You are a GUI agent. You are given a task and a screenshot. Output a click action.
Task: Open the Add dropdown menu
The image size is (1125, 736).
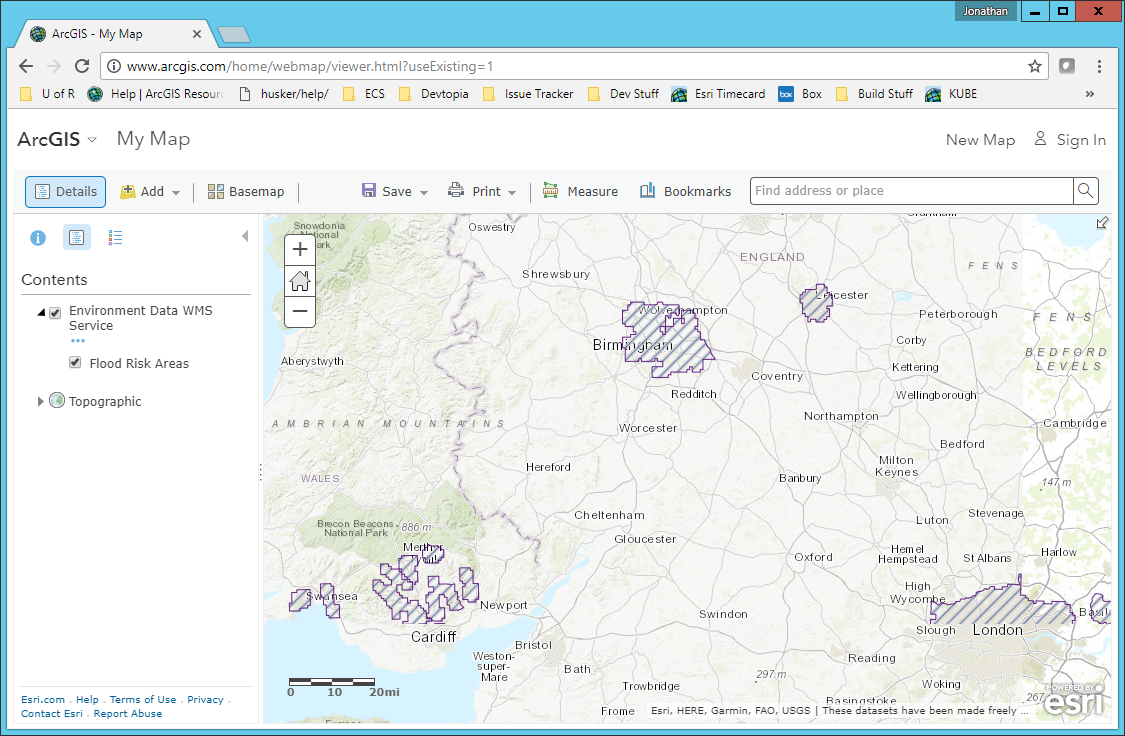click(x=150, y=191)
